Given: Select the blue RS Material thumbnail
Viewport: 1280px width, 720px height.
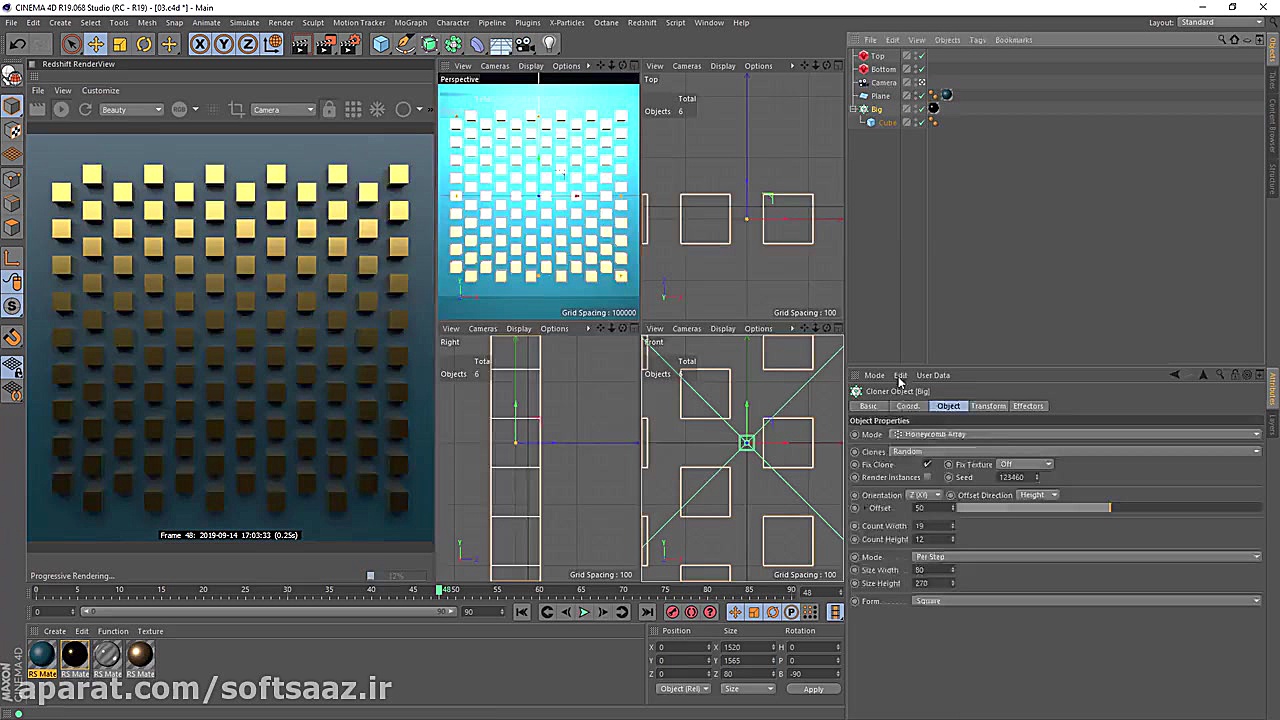Looking at the screenshot, I should tap(42, 655).
